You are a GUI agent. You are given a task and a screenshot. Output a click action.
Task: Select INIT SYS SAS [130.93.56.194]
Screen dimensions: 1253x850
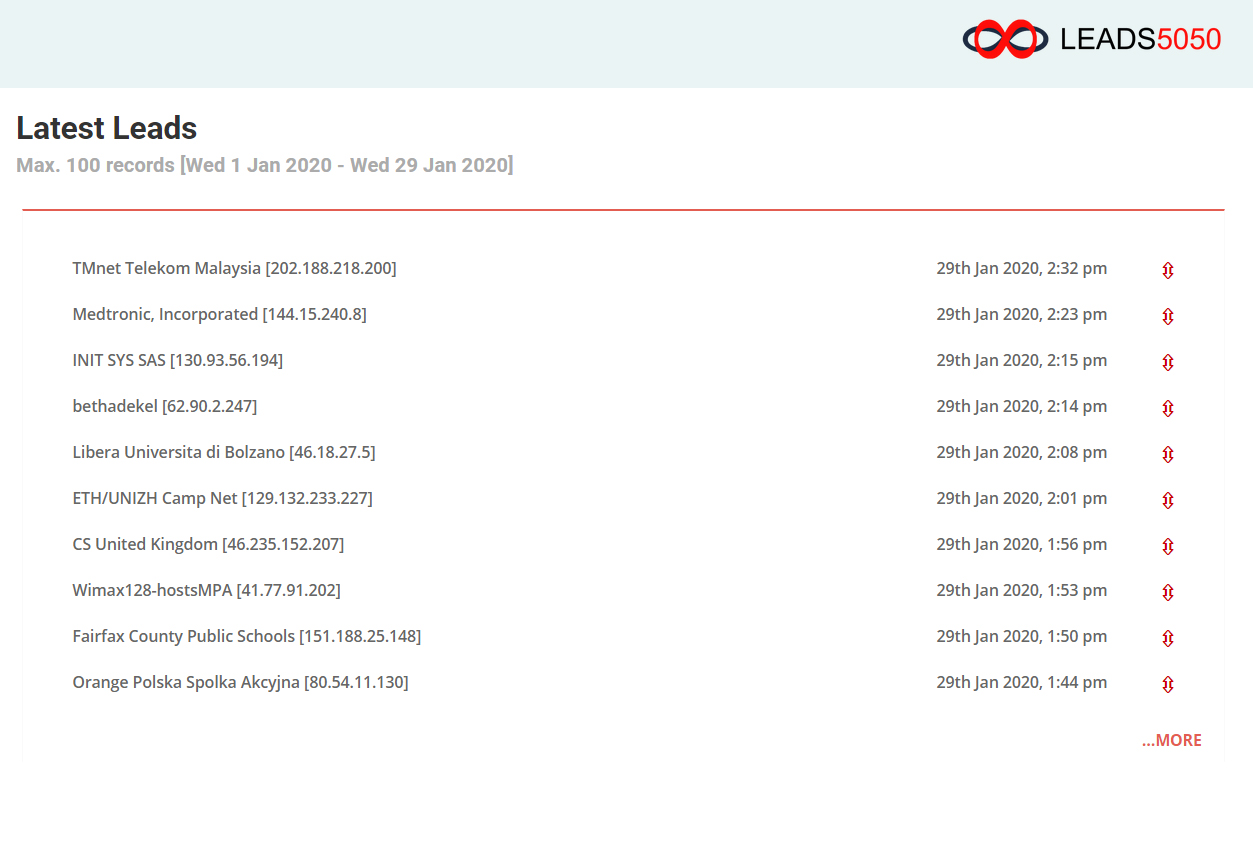point(177,360)
